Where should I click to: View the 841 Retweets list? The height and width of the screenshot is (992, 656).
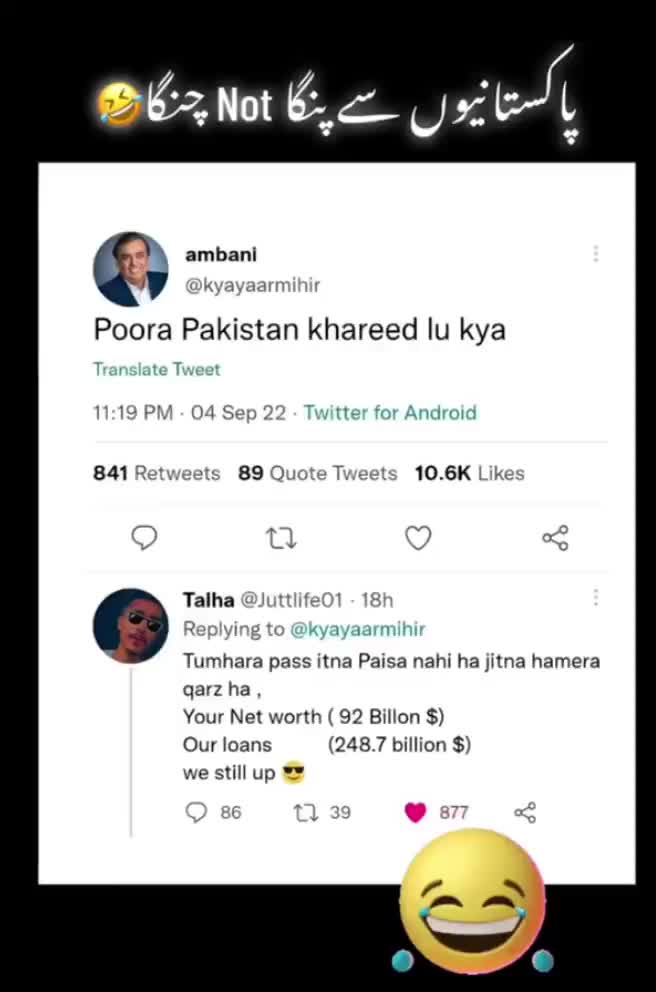(x=156, y=473)
